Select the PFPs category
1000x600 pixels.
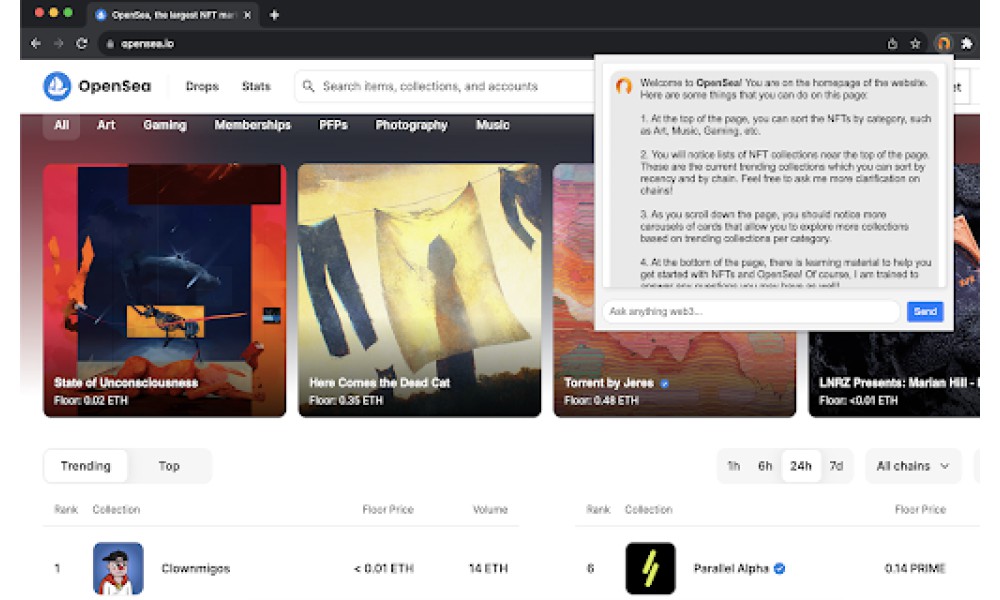pyautogui.click(x=333, y=125)
